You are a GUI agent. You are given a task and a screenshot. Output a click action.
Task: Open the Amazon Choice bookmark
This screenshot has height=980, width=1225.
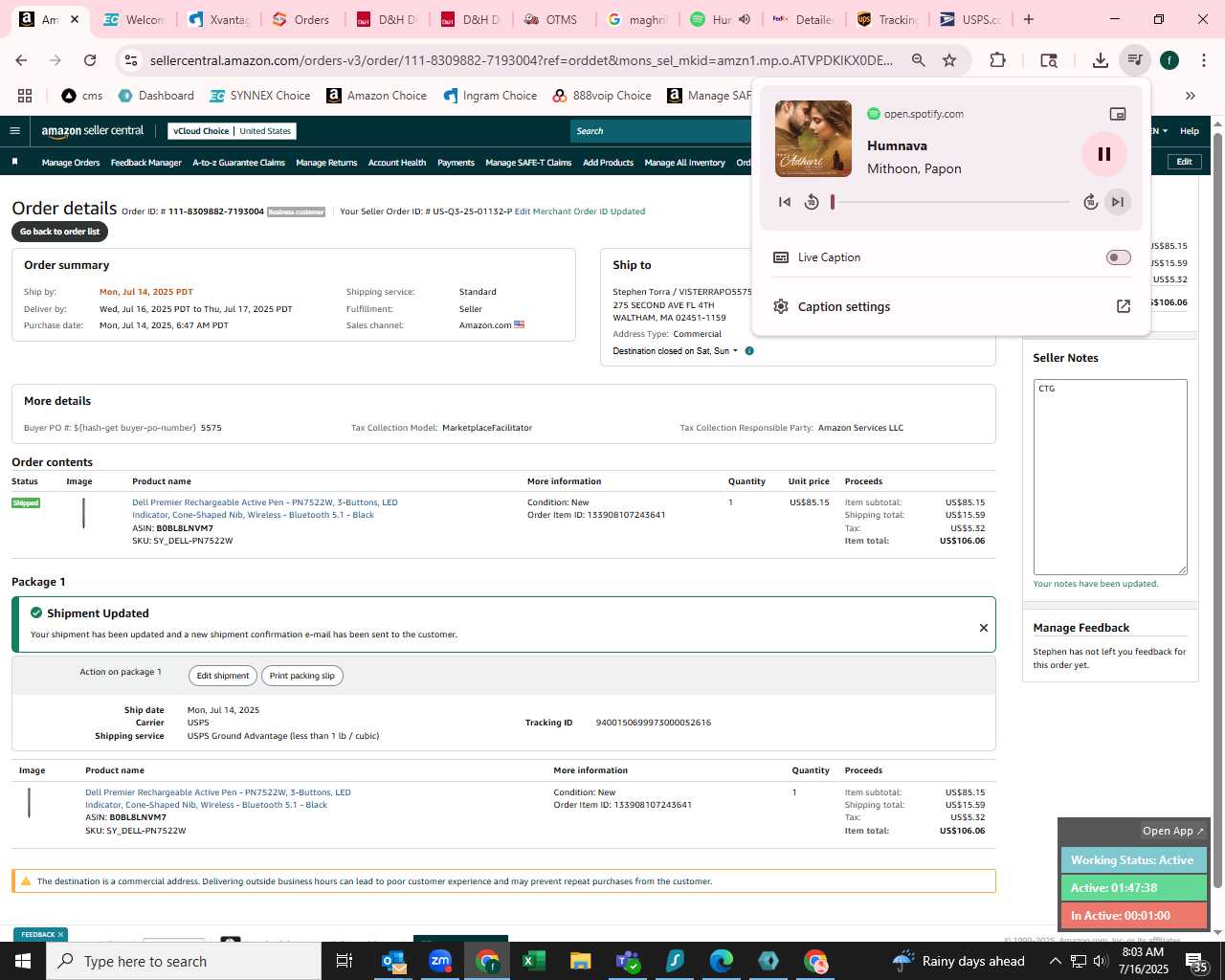coord(377,96)
